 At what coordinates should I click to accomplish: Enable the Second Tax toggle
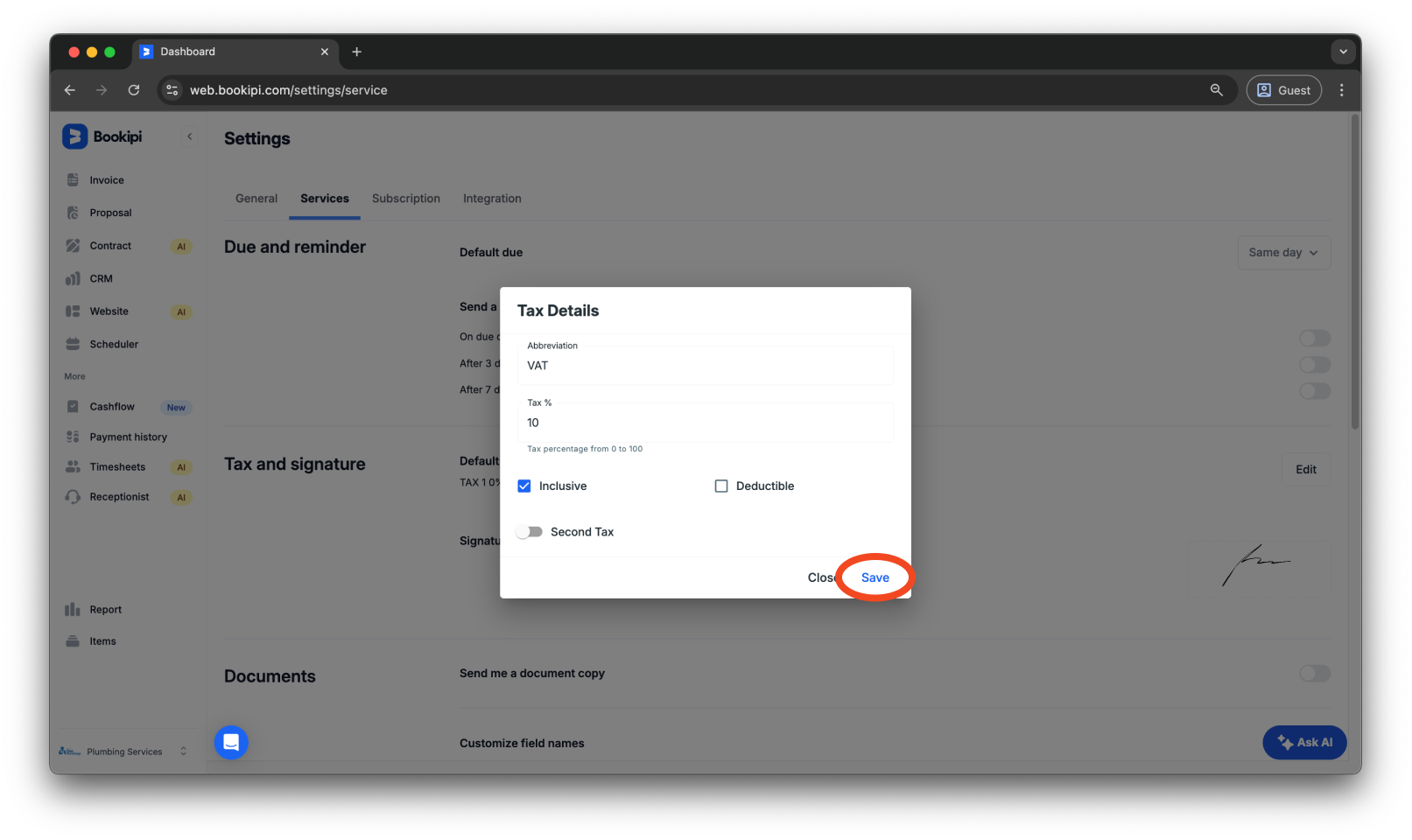(529, 531)
